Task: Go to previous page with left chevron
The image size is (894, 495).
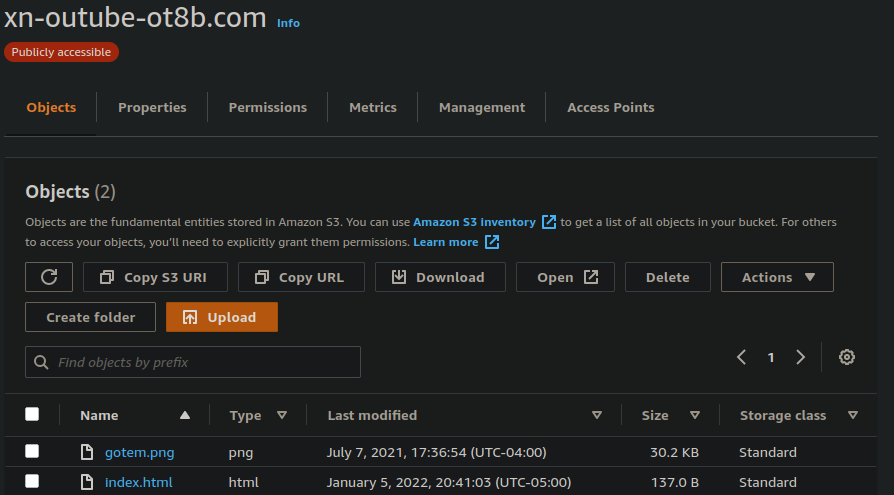Action: 741,357
